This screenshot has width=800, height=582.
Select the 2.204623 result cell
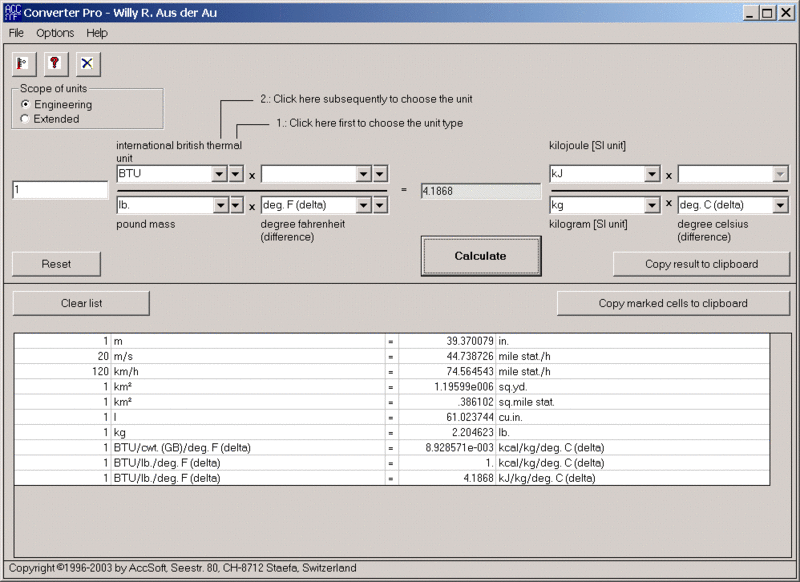447,433
